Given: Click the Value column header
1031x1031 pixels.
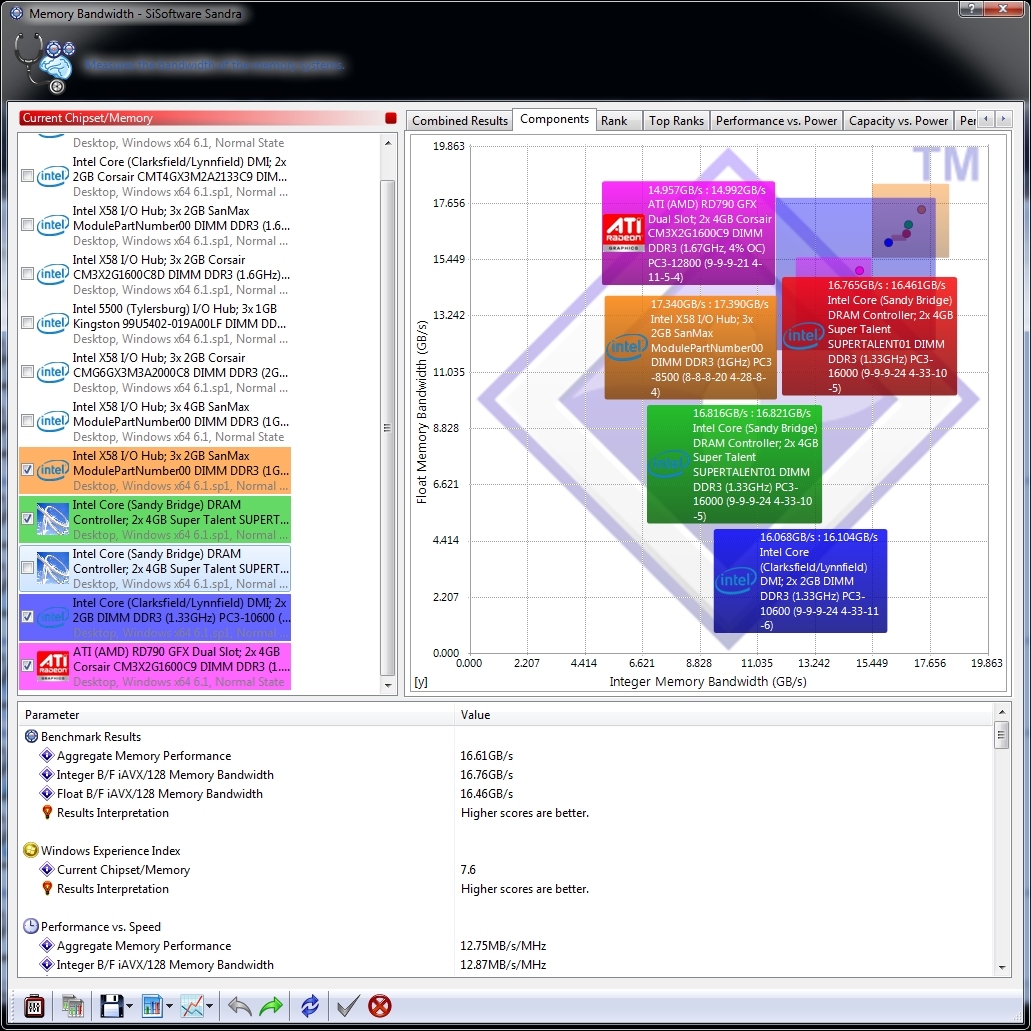Looking at the screenshot, I should point(723,715).
